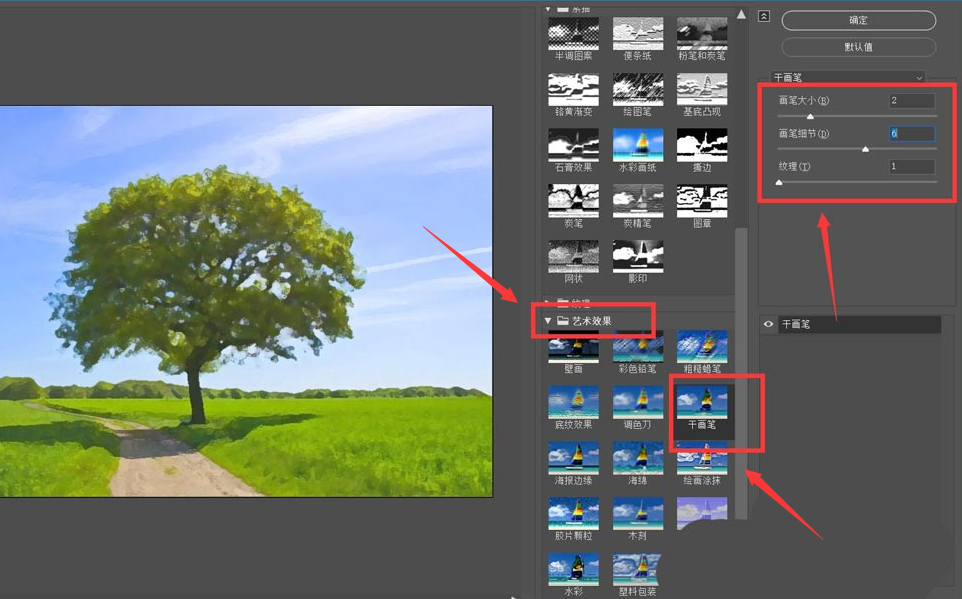
Task: Open the 干画笔 filter type dropdown
Action: pos(848,77)
